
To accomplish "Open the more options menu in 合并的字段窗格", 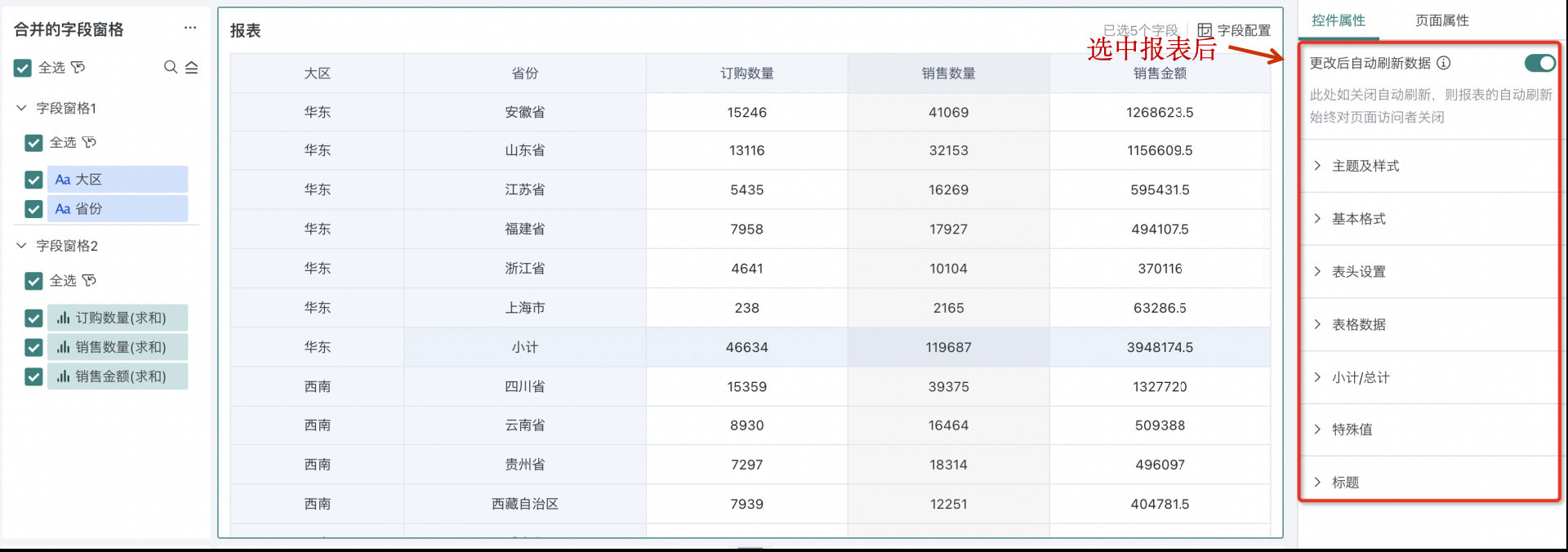I will tap(190, 28).
